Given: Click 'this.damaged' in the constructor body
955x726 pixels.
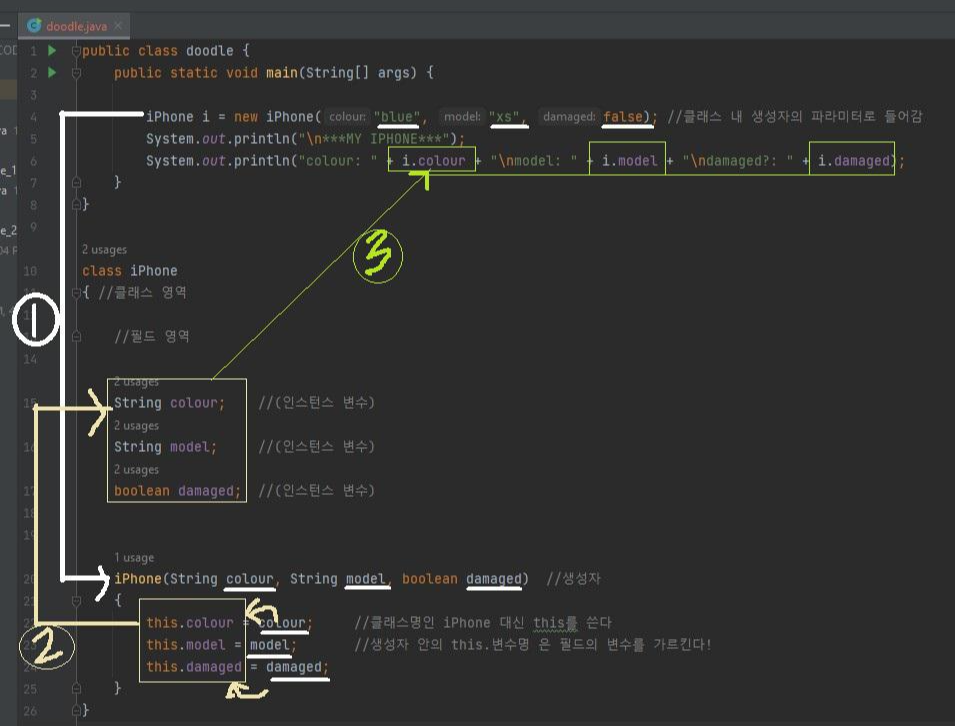Looking at the screenshot, I should [194, 666].
